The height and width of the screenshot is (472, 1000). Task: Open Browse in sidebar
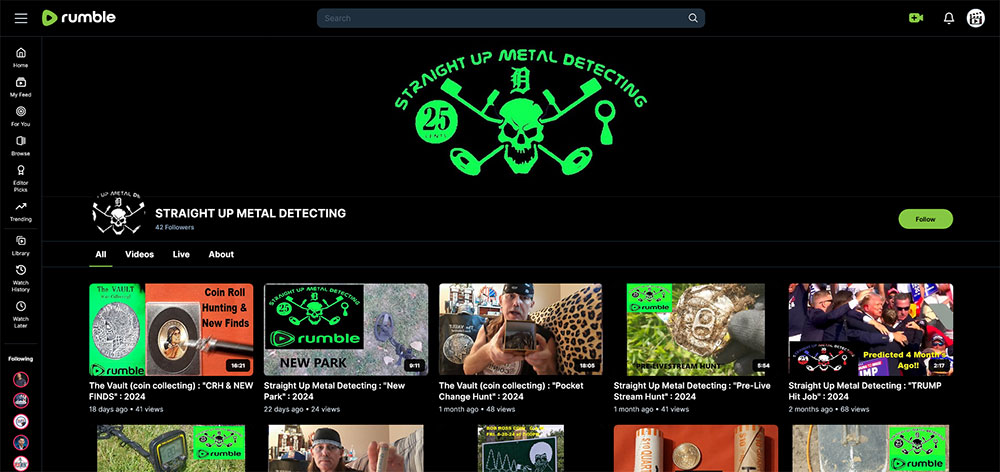[20, 145]
